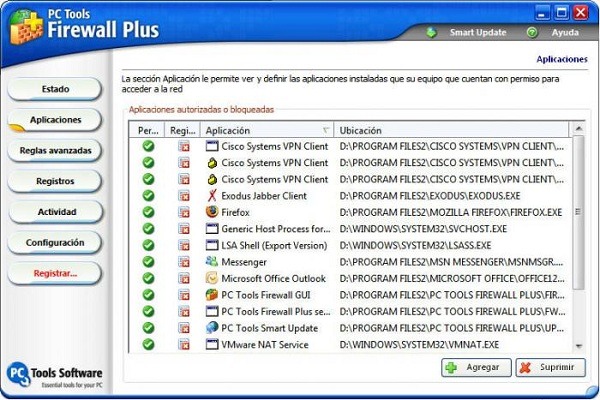Select the Messenger entry name
Viewport: 600px width, 400px height.
point(244,262)
